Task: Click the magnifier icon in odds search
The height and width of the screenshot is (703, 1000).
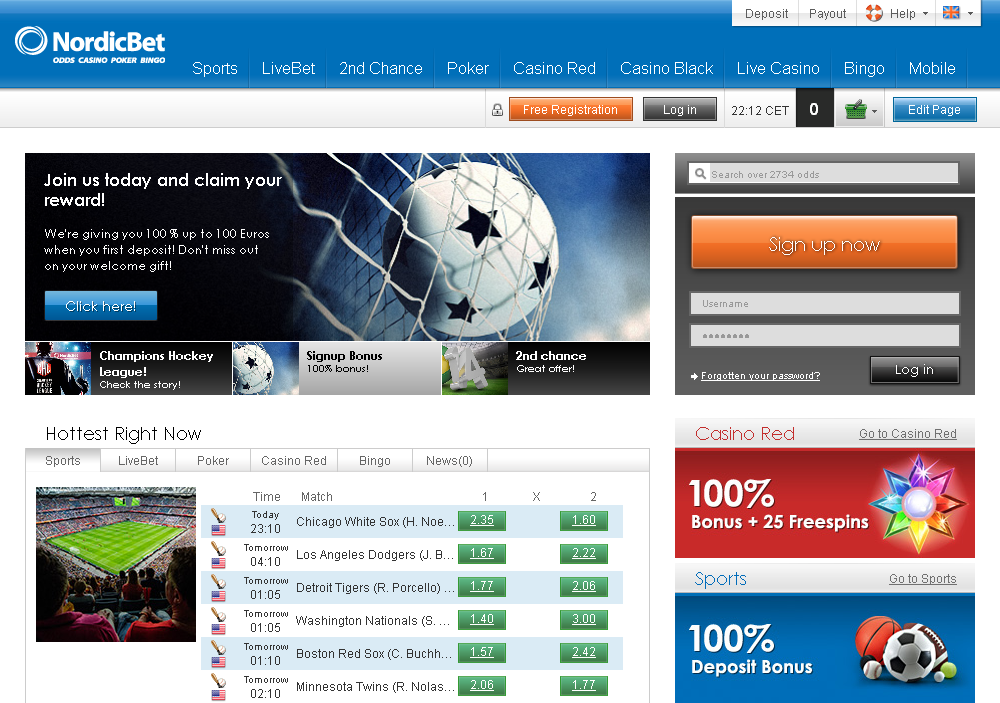Action: coord(700,174)
